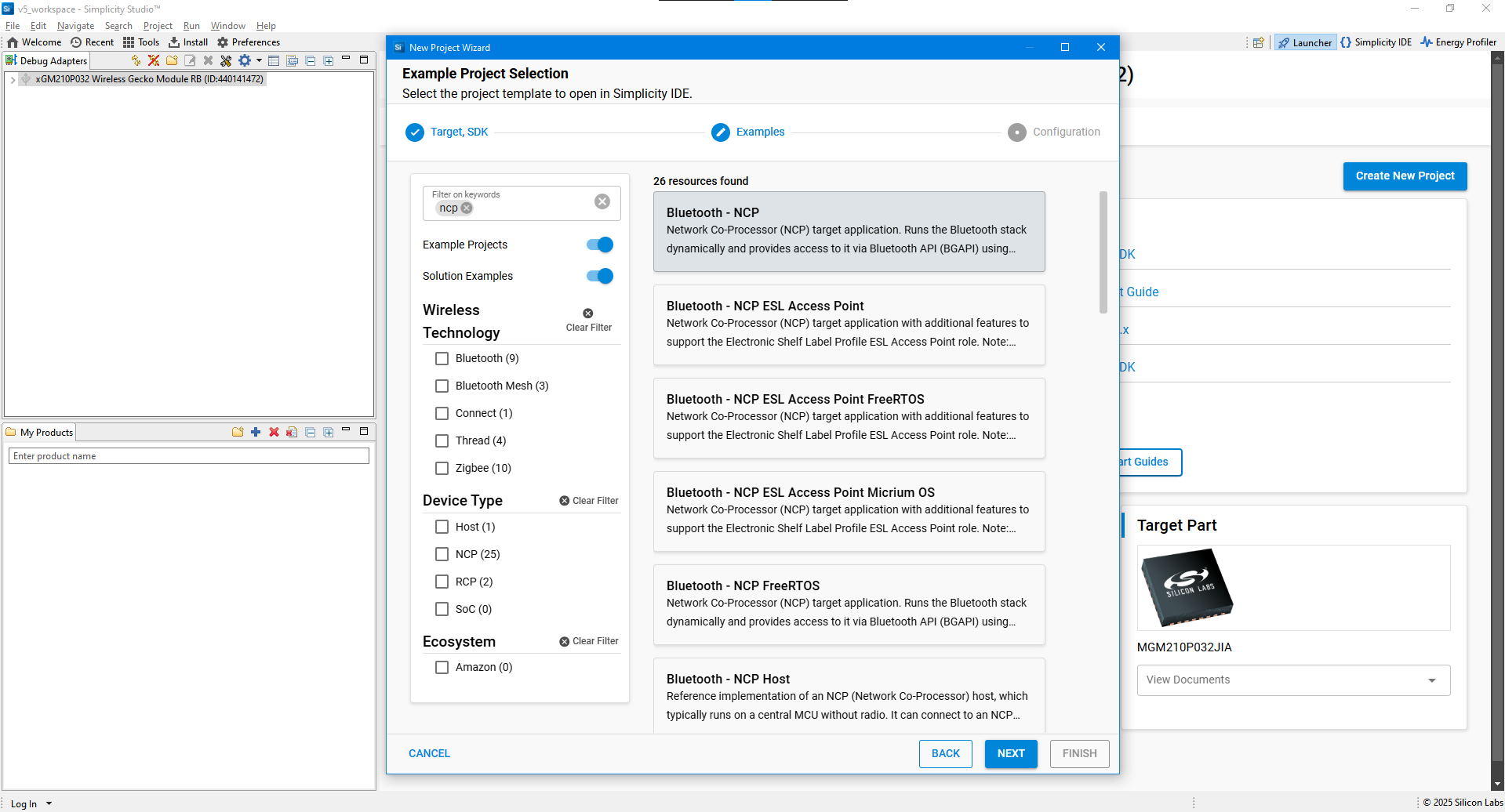Open the Help menu
1505x812 pixels.
[x=266, y=26]
